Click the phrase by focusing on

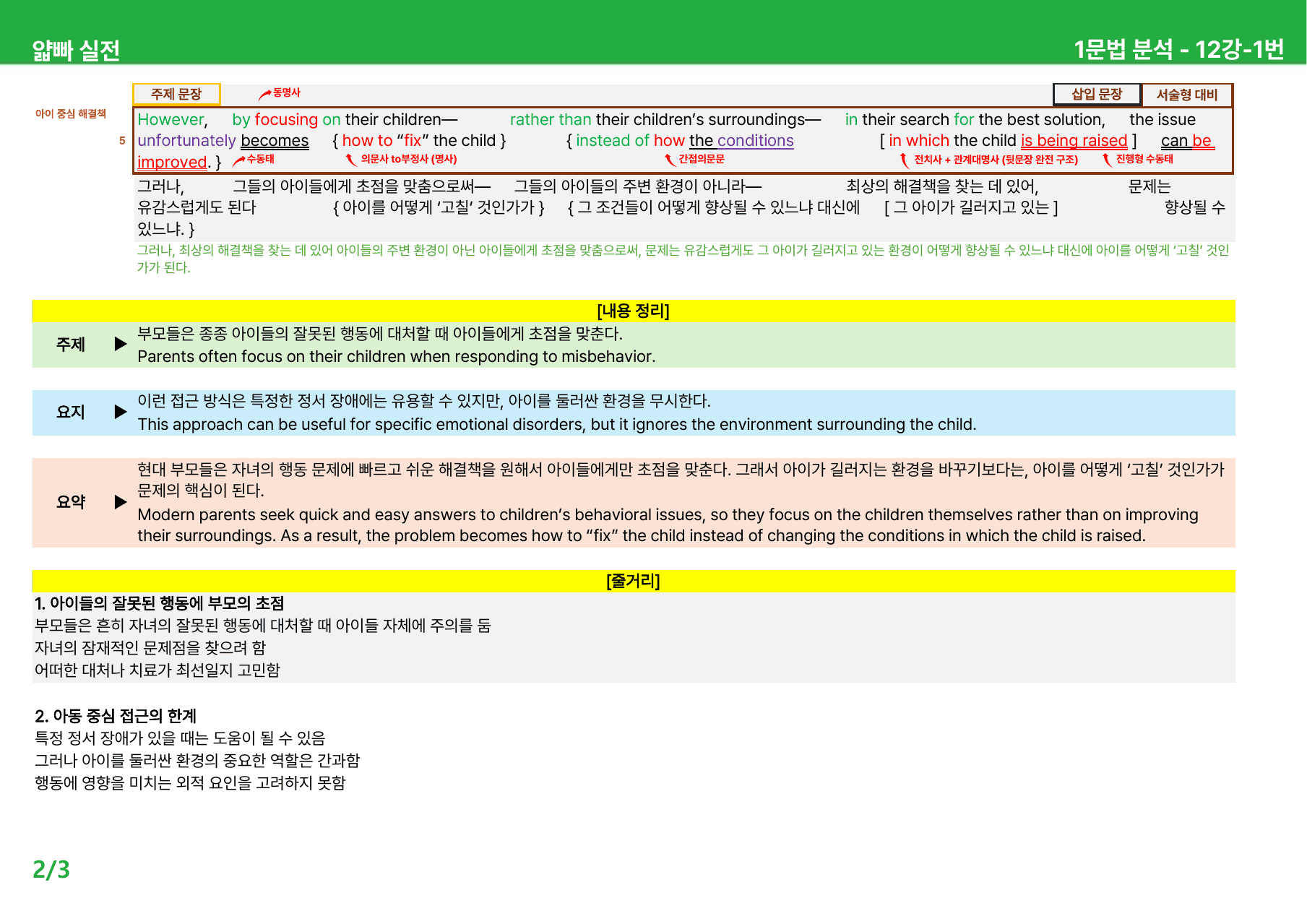point(286,119)
